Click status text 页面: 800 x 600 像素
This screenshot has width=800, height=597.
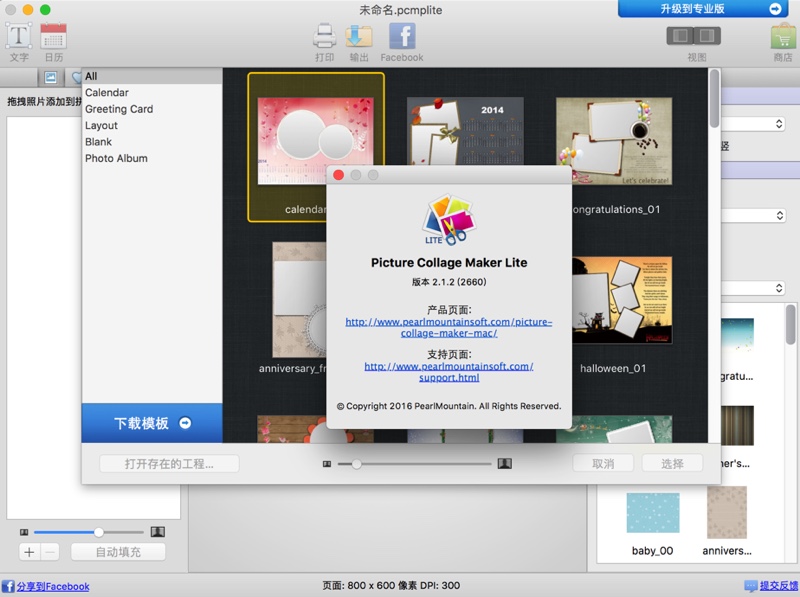coord(391,586)
